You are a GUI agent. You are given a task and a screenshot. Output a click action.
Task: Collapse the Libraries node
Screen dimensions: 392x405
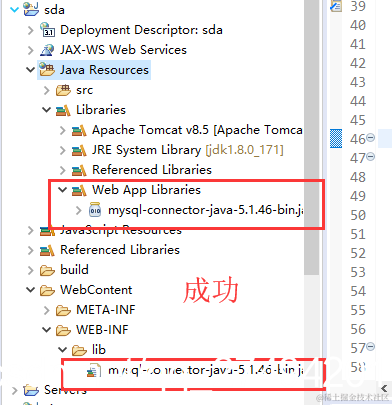(46, 110)
